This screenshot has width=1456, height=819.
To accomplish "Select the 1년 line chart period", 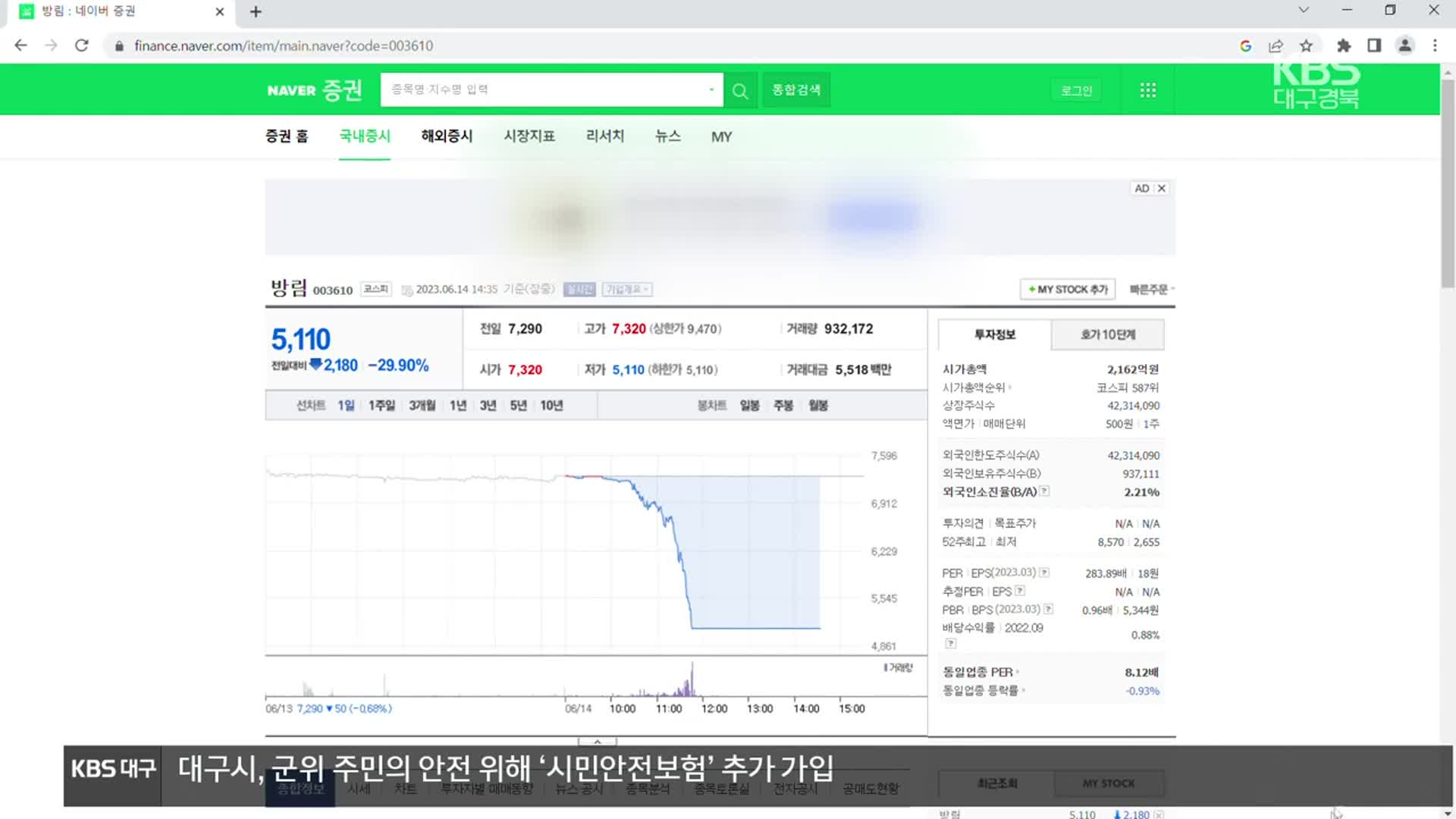I will coord(458,406).
